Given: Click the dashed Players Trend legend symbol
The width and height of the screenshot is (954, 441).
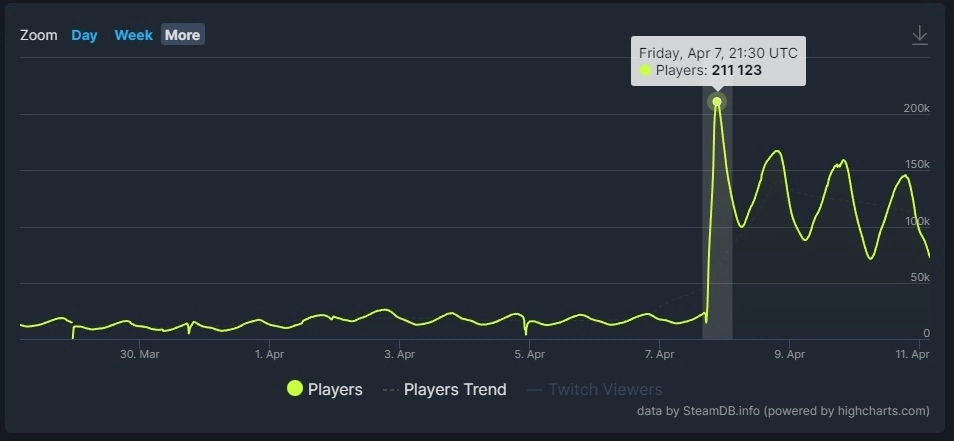Looking at the screenshot, I should [x=390, y=390].
